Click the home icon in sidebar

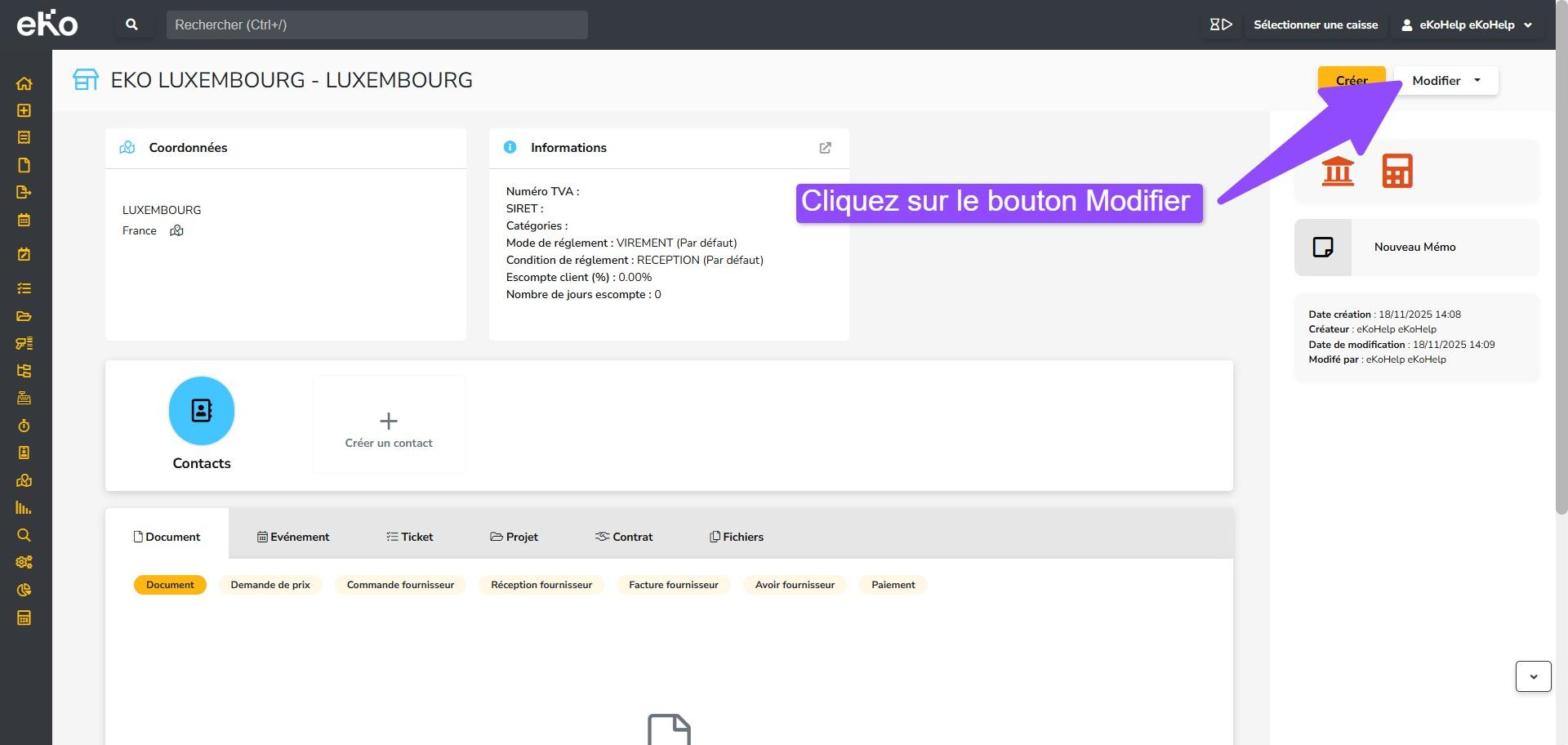click(24, 83)
